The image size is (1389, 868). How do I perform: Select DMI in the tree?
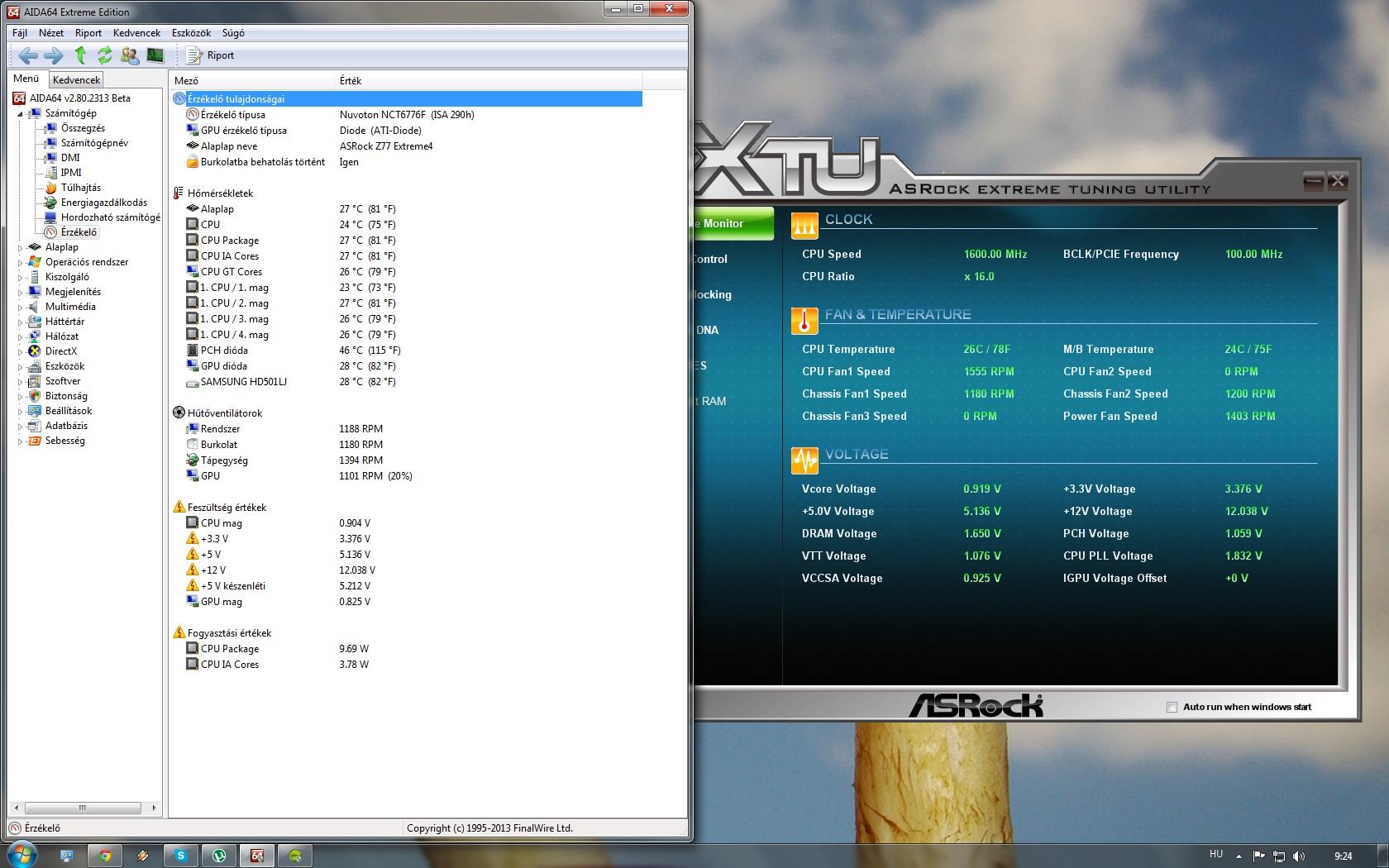pyautogui.click(x=70, y=158)
